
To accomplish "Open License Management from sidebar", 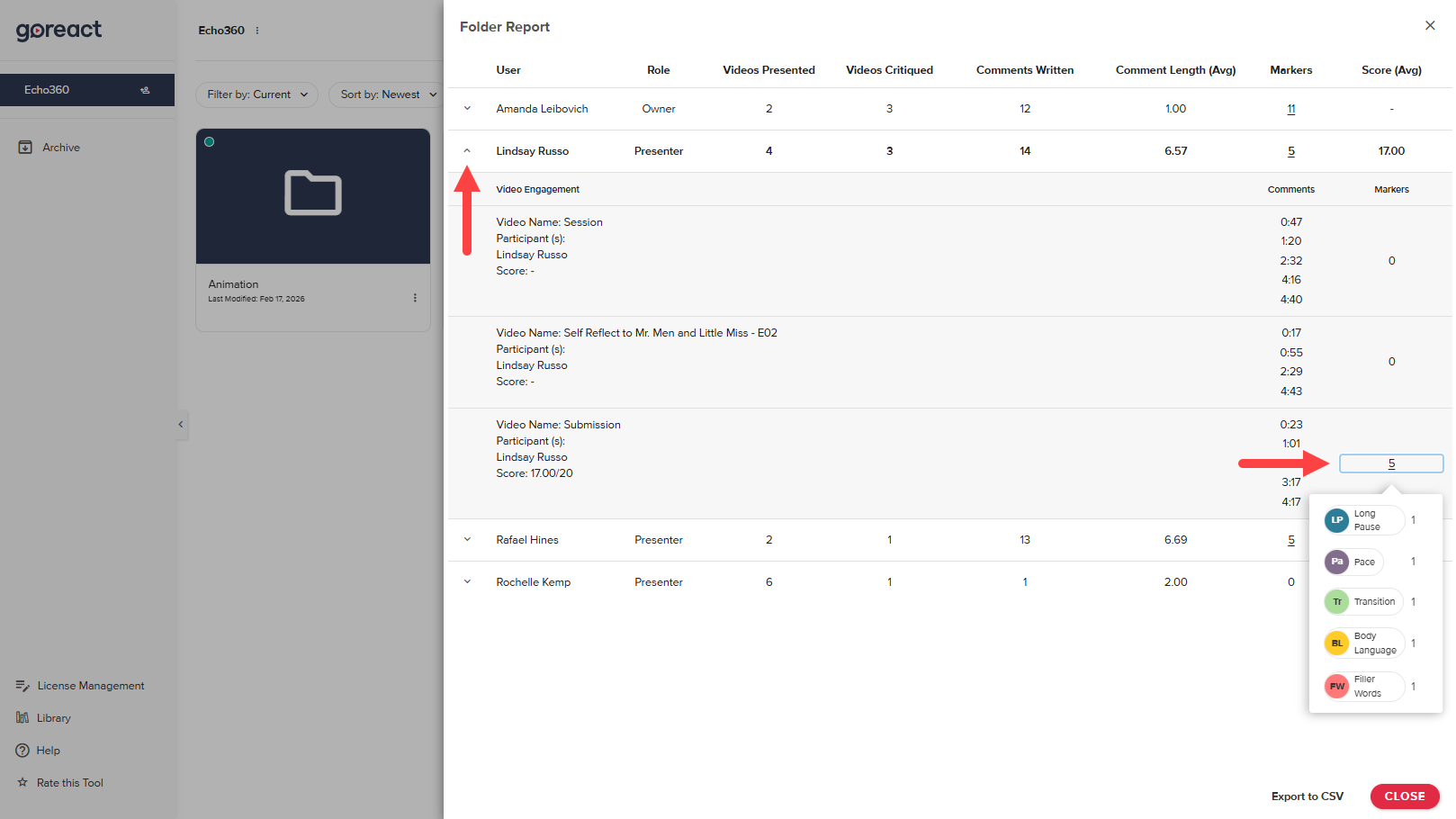I will pyautogui.click(x=90, y=686).
